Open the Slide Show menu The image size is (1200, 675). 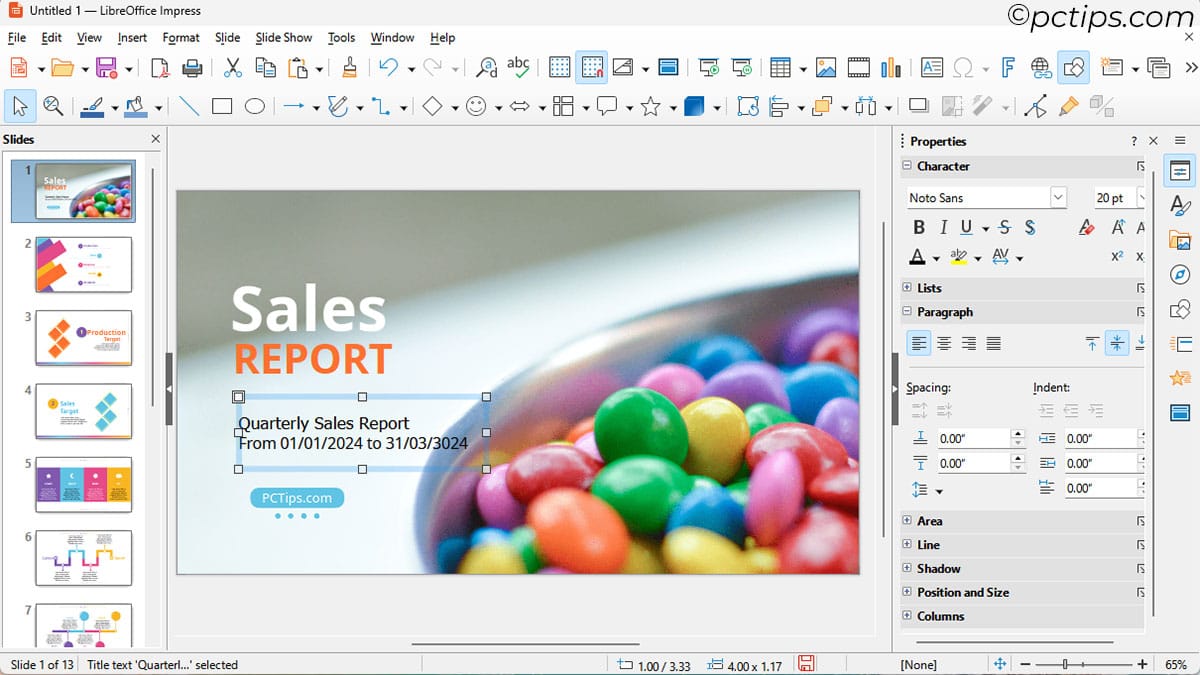click(283, 37)
